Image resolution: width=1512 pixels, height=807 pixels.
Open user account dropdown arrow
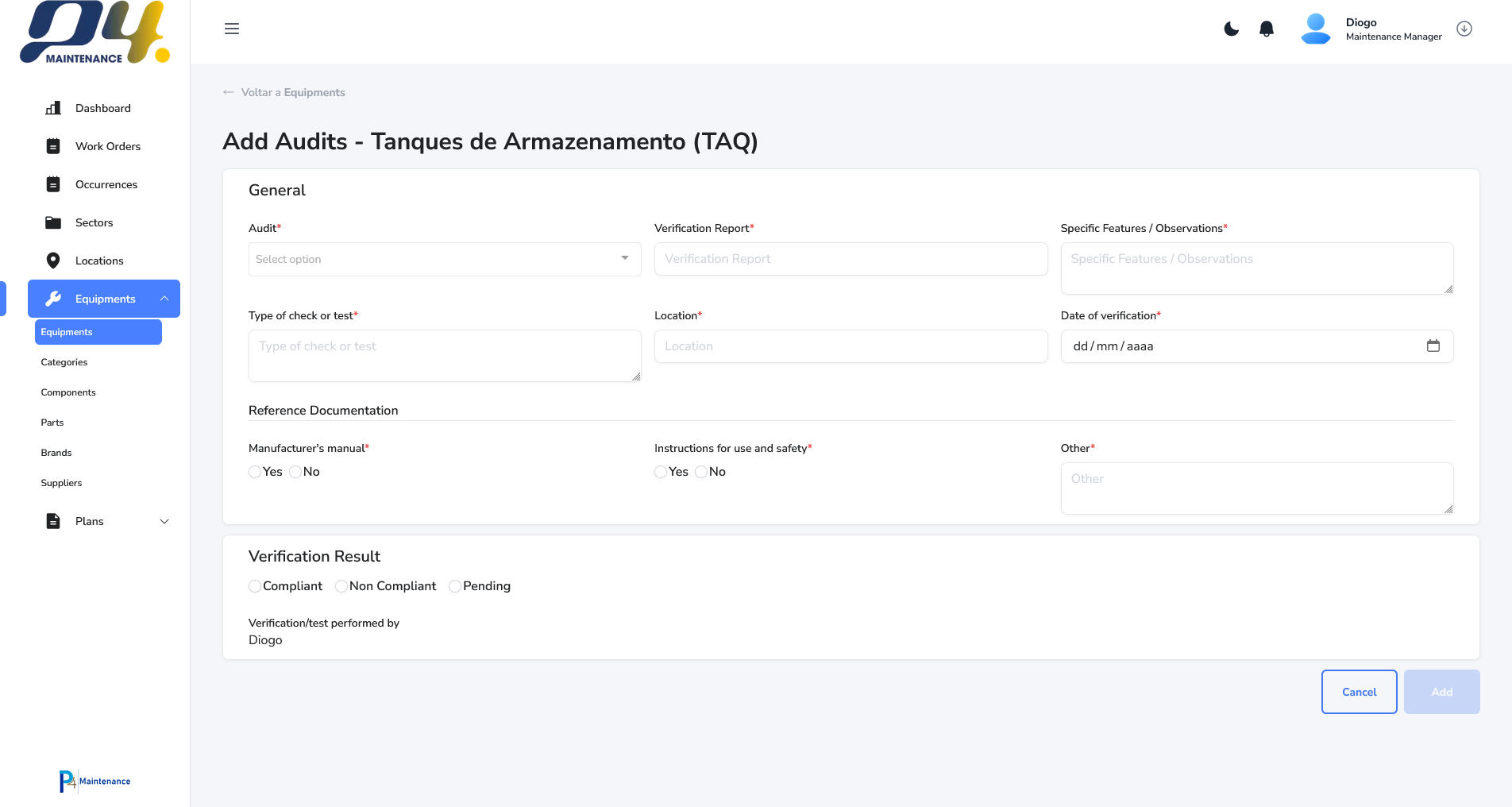pyautogui.click(x=1464, y=29)
